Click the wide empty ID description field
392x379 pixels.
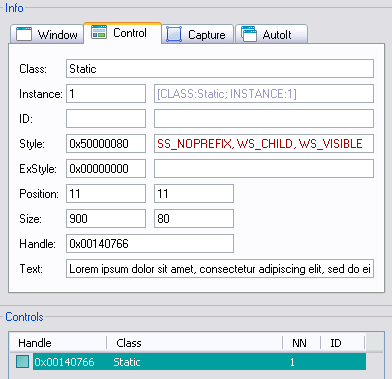click(264, 119)
